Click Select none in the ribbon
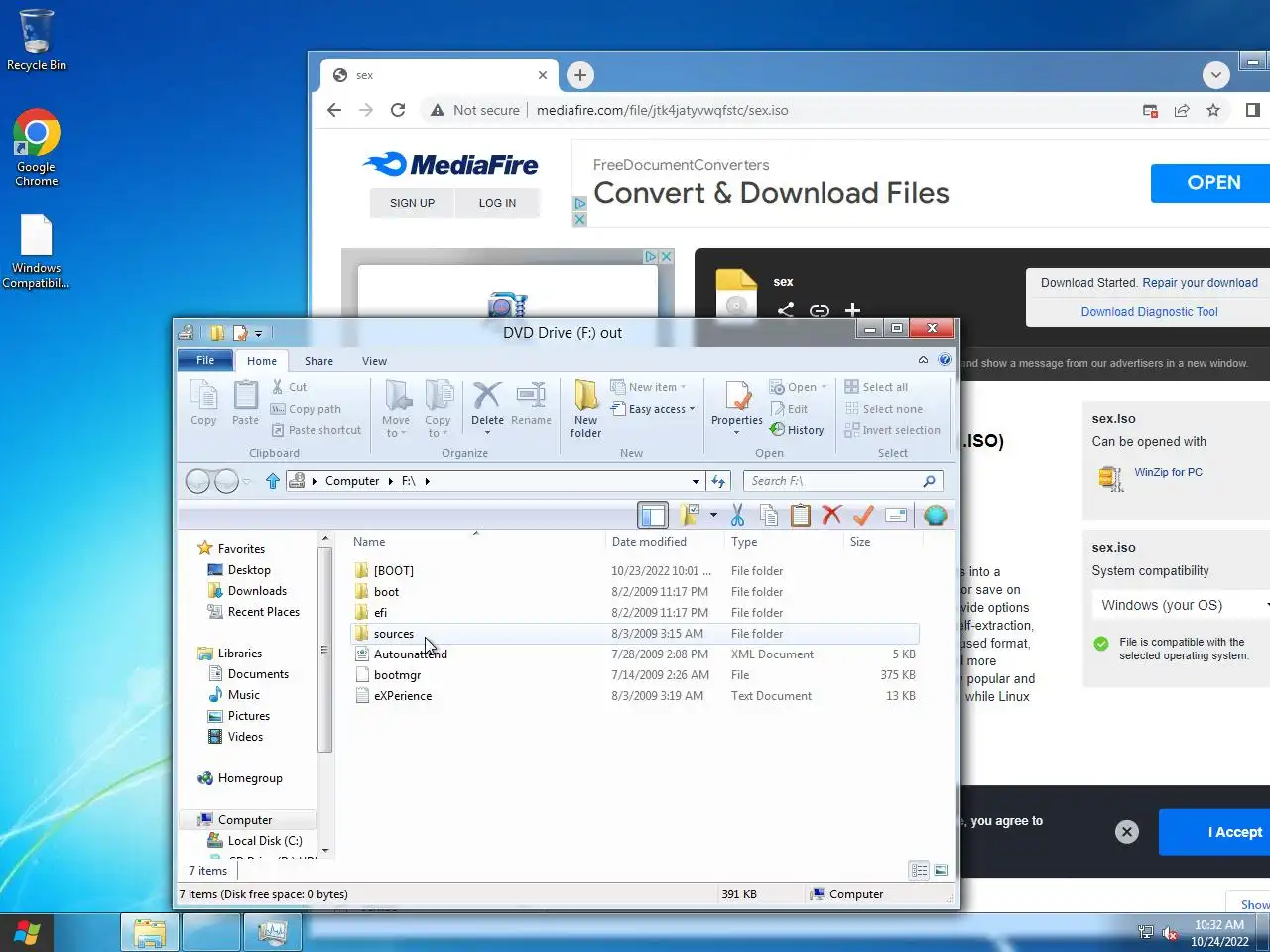The width and height of the screenshot is (1270, 952). pyautogui.click(x=883, y=409)
